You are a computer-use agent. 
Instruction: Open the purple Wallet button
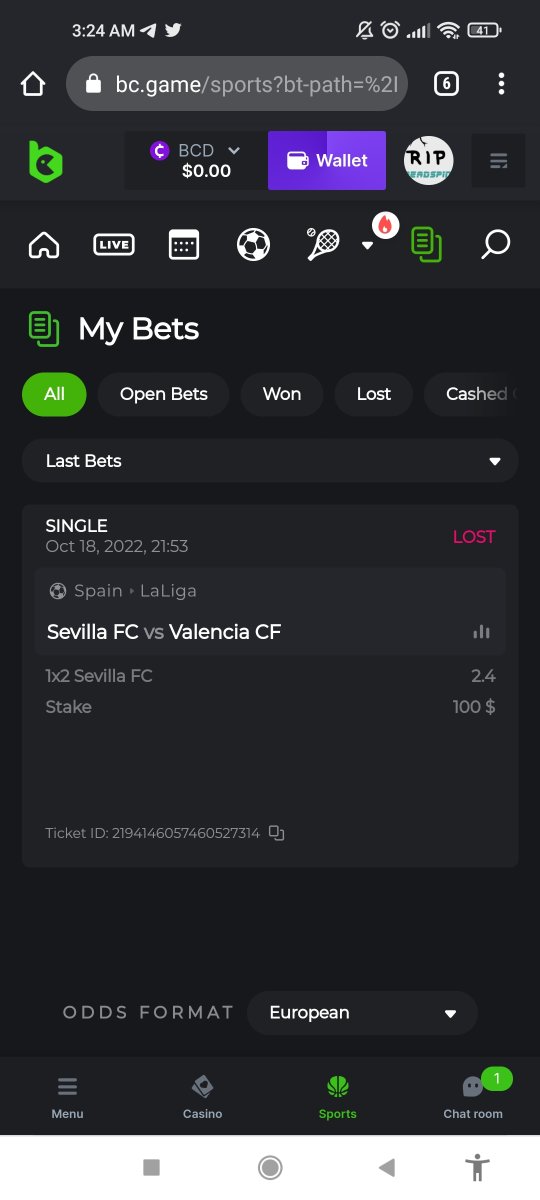coord(327,160)
